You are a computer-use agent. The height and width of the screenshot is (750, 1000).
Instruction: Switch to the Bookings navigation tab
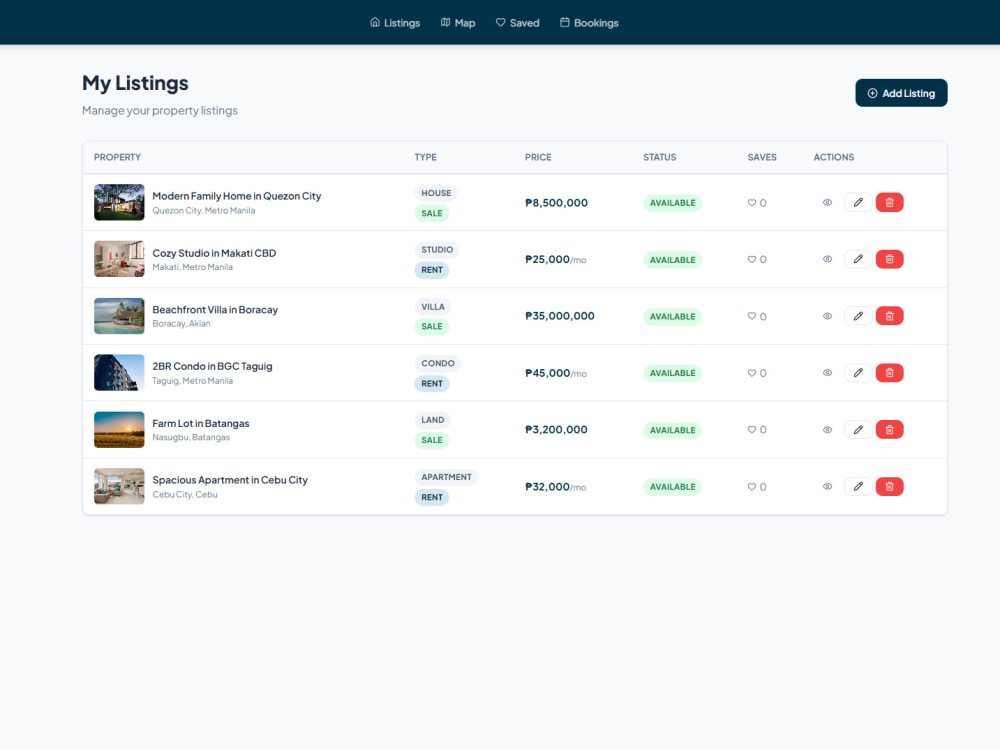[589, 23]
